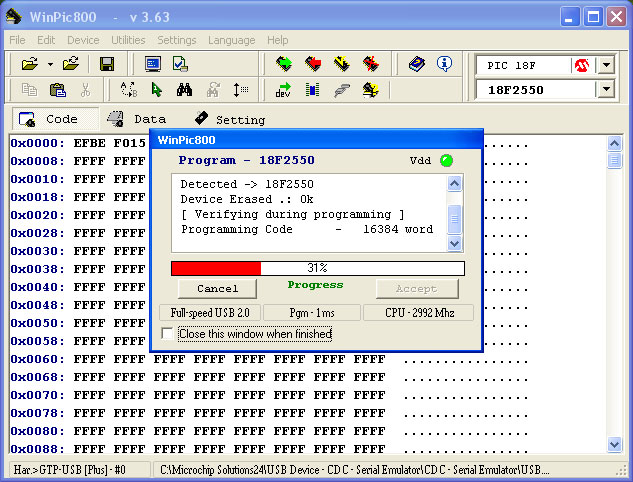633x482 pixels.
Task: Expand the recent files arrow beside Open
Action: [x=50, y=64]
